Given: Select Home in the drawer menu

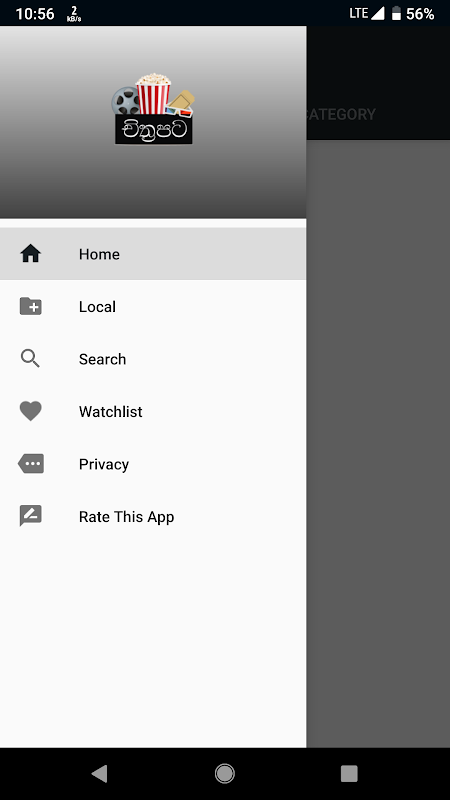Looking at the screenshot, I should (153, 254).
